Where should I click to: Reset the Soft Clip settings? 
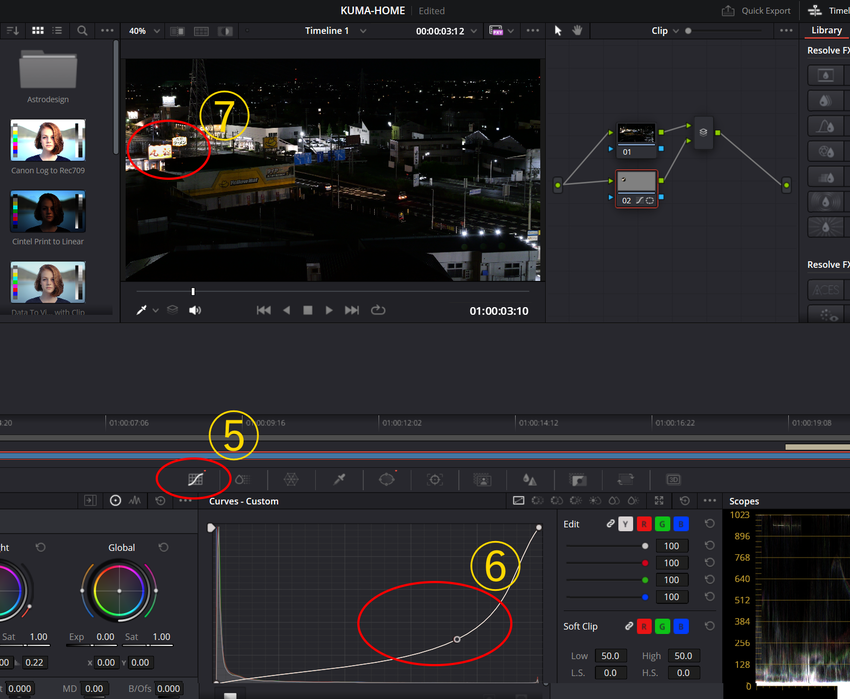[709, 626]
